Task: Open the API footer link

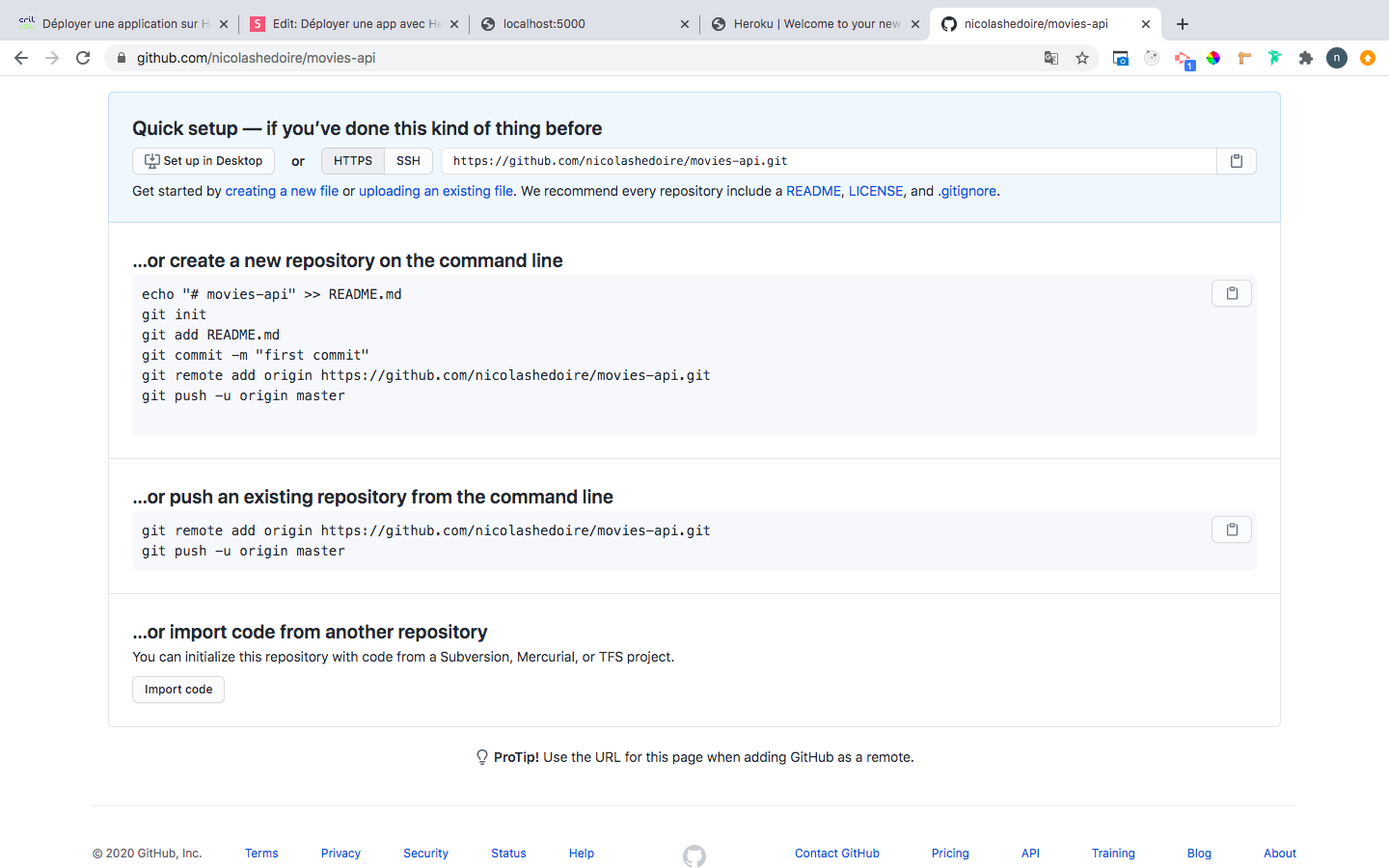Action: click(x=1030, y=854)
